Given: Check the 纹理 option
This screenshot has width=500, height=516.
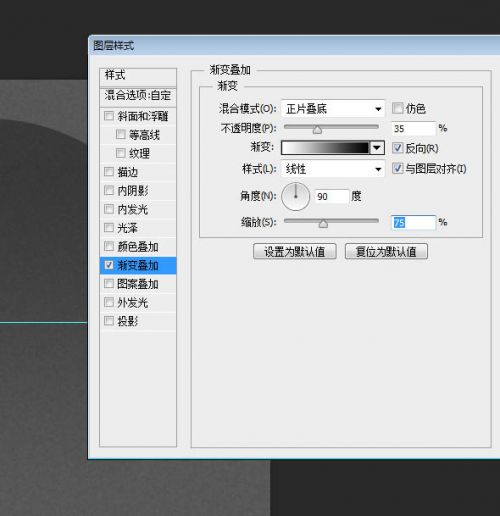Looking at the screenshot, I should pyautogui.click(x=121, y=153).
